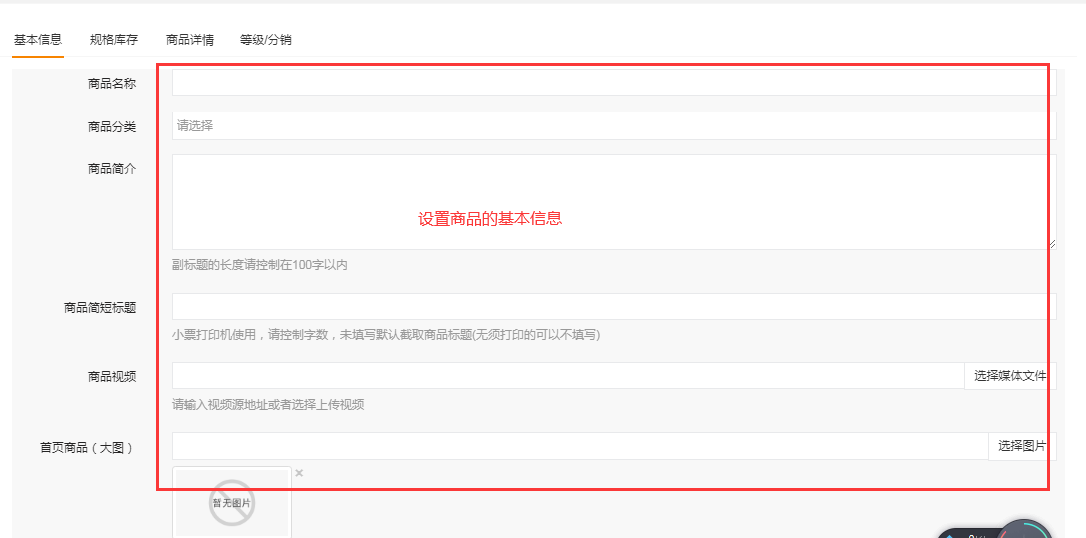The image size is (1086, 538).
Task: Click the 商品简短标题 label
Action: 100,308
